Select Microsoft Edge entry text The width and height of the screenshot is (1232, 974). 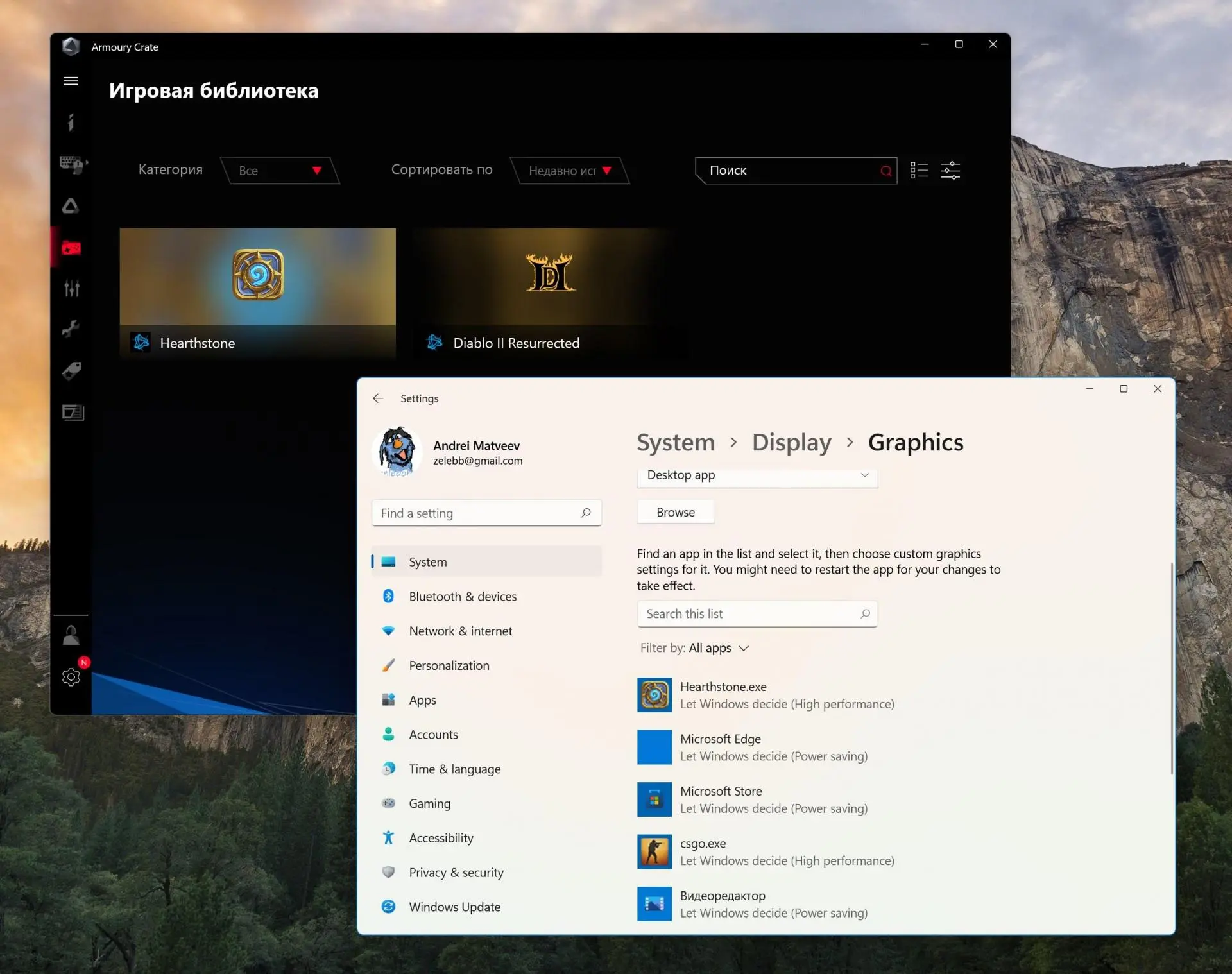pos(774,747)
